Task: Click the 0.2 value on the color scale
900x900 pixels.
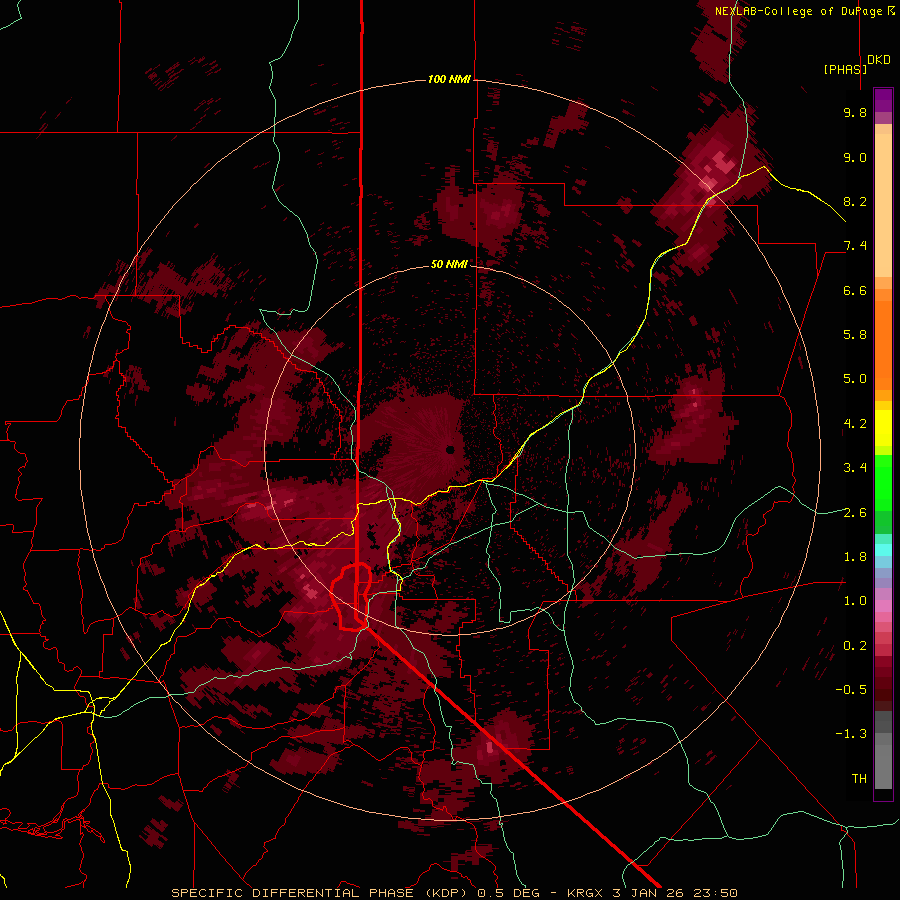Action: [855, 646]
